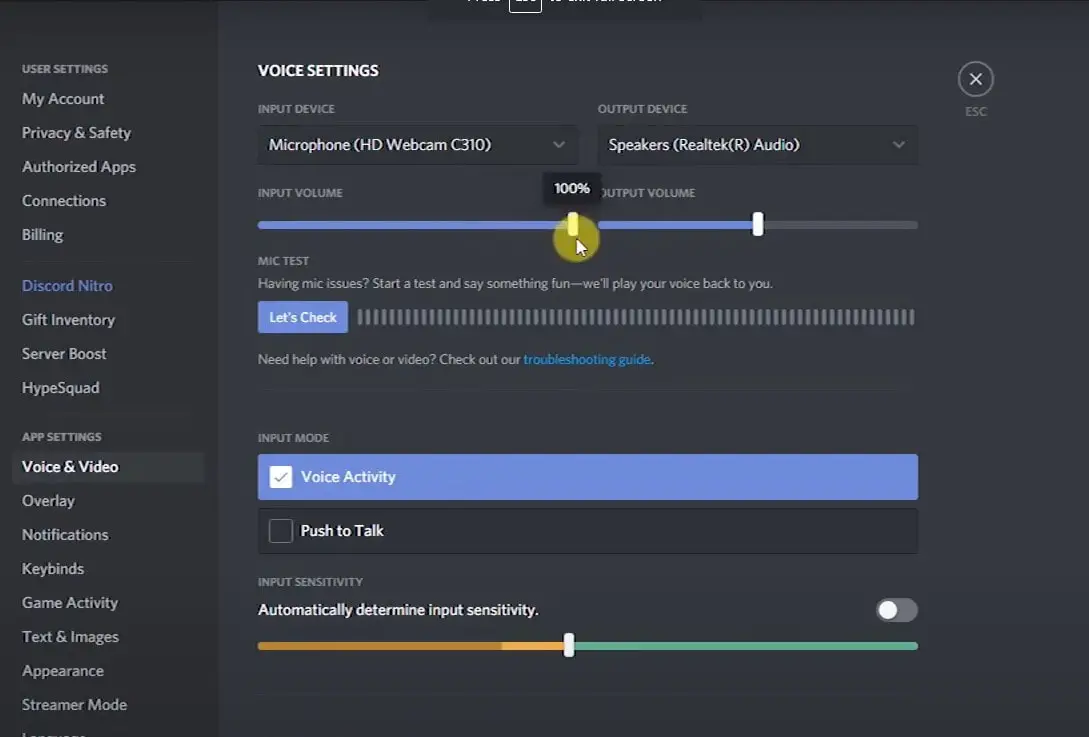1089x737 pixels.
Task: Click the input device dropdown chevron
Action: [x=559, y=145]
